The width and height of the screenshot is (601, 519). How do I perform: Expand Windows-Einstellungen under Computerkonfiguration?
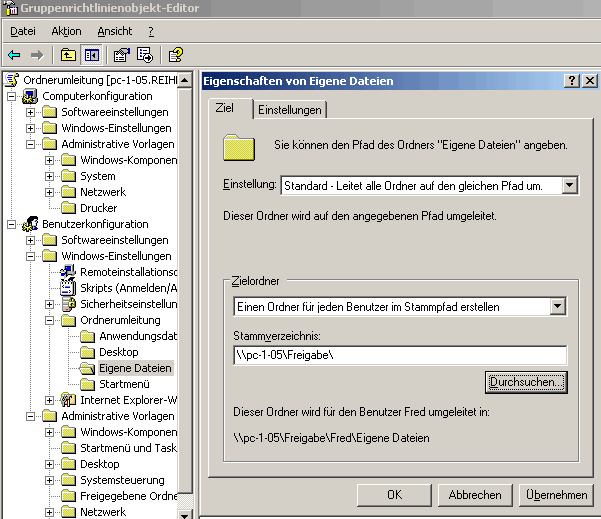pos(30,128)
